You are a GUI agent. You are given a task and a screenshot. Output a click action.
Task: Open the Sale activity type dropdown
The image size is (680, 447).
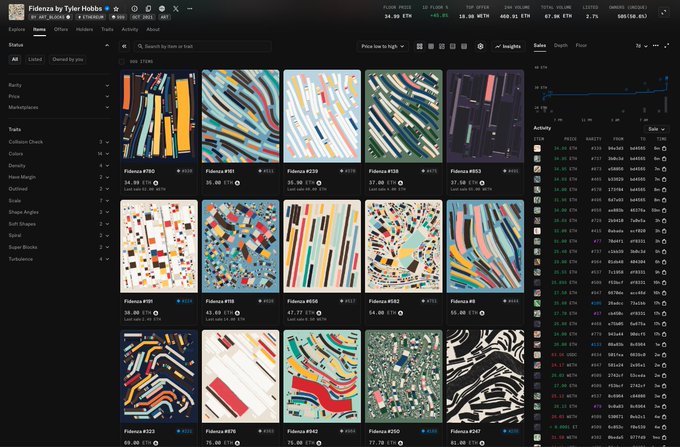pyautogui.click(x=656, y=129)
